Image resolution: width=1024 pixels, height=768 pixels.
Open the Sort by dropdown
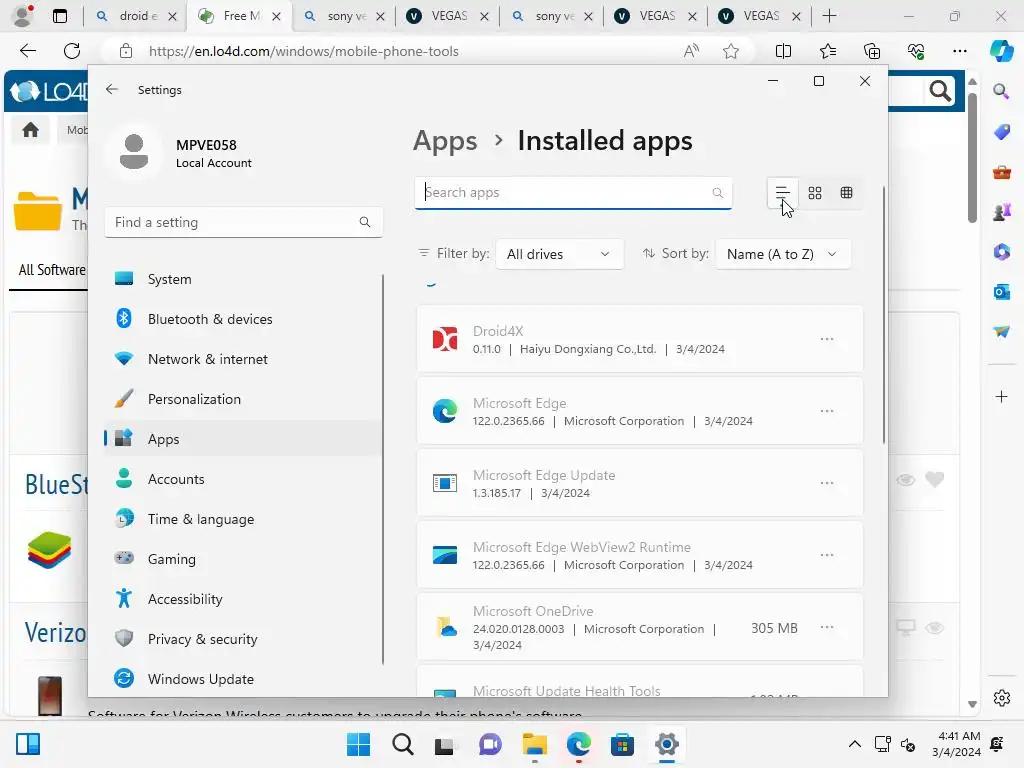click(x=783, y=254)
